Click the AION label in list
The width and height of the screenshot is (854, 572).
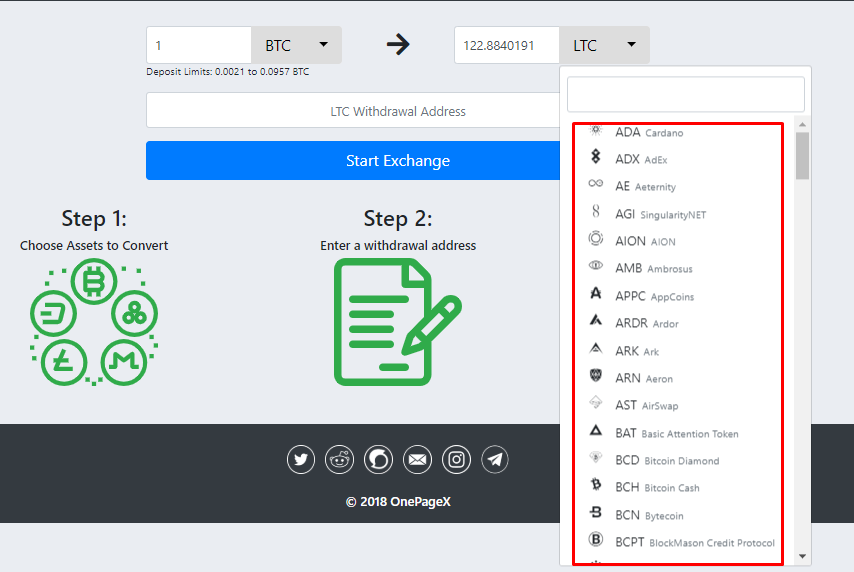pos(645,241)
